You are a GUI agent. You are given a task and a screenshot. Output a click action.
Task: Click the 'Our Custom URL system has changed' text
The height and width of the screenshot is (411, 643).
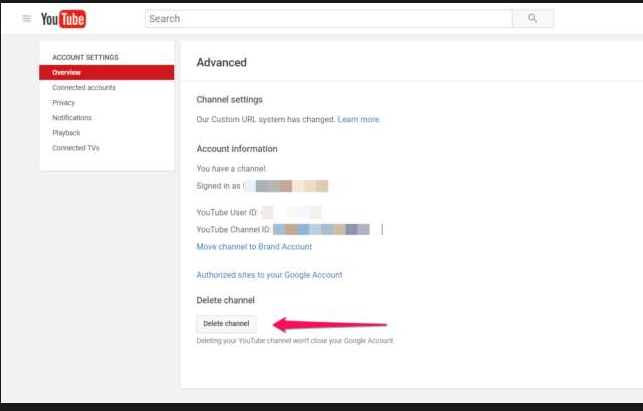(266, 119)
